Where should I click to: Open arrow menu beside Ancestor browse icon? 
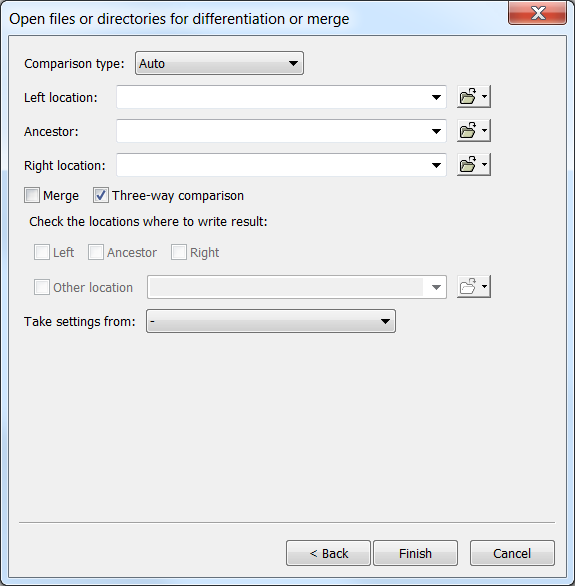[484, 131]
